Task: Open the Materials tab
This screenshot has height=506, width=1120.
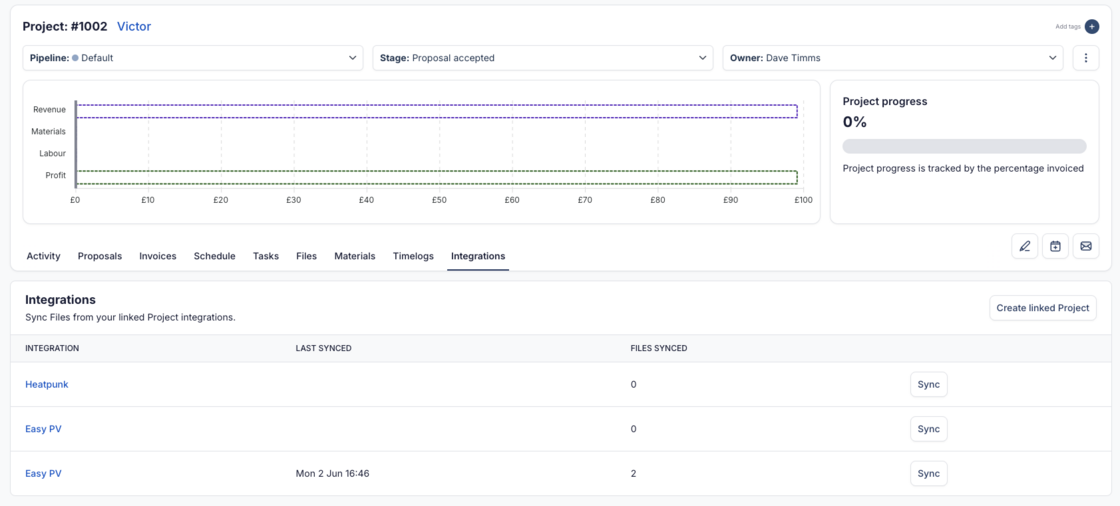Action: point(354,256)
